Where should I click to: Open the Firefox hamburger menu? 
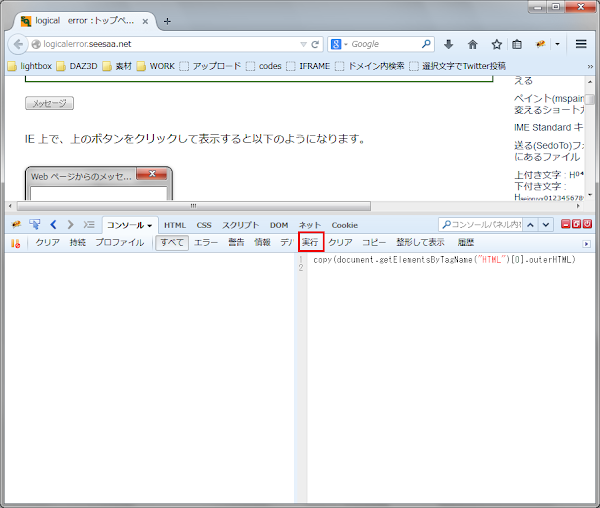[581, 44]
